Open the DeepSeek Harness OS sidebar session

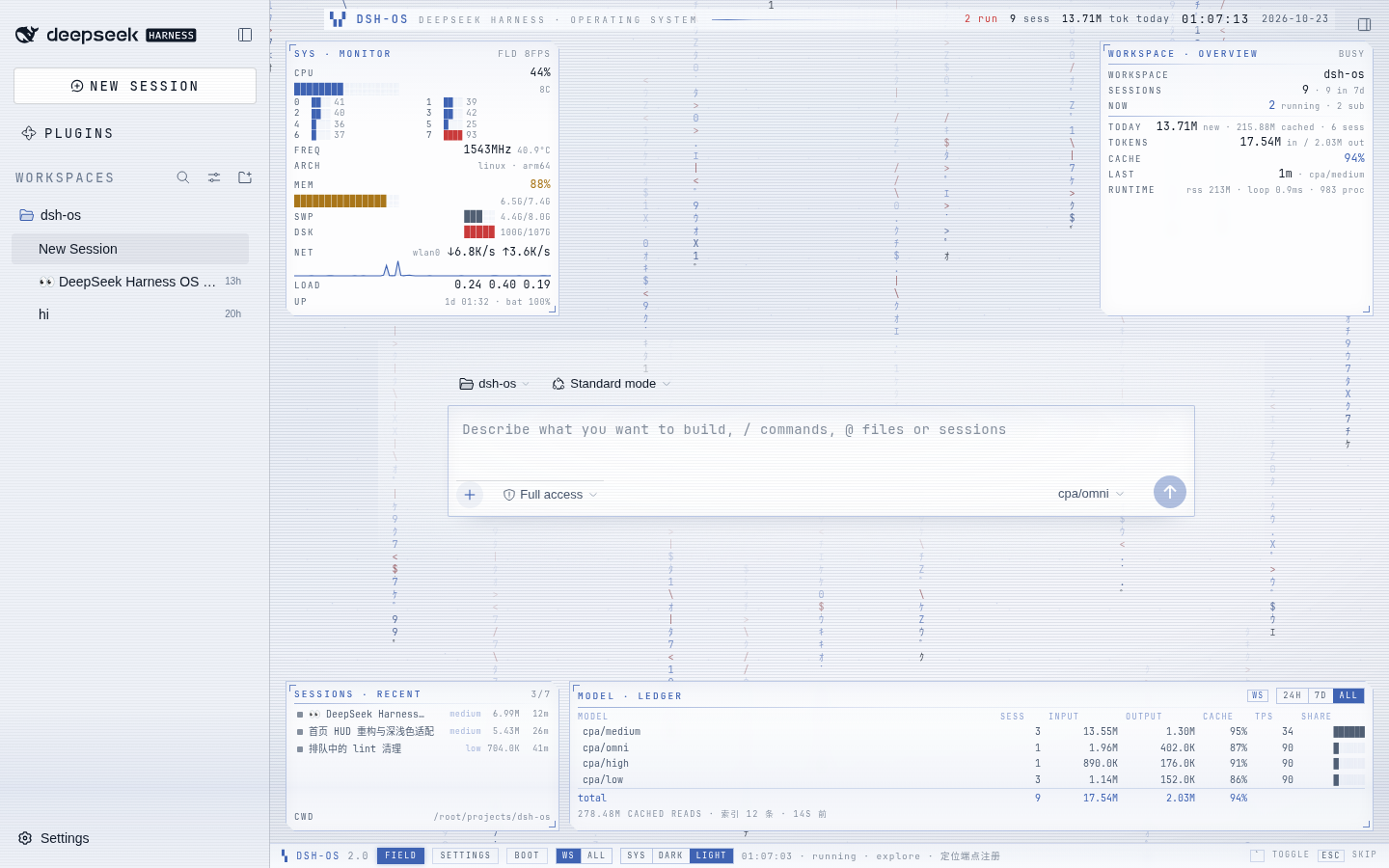click(130, 282)
